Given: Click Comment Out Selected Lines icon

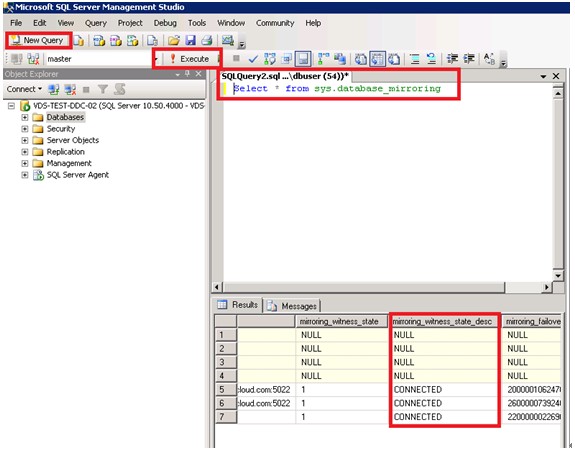Looking at the screenshot, I should 415,59.
